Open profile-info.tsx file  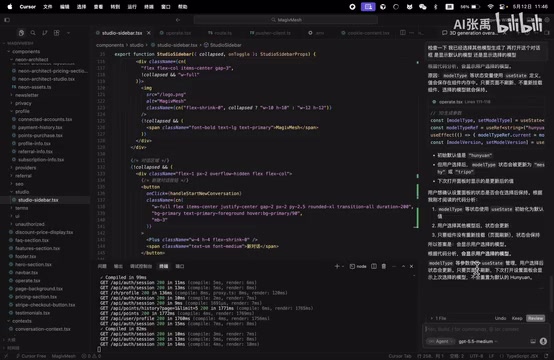[x=34, y=143]
